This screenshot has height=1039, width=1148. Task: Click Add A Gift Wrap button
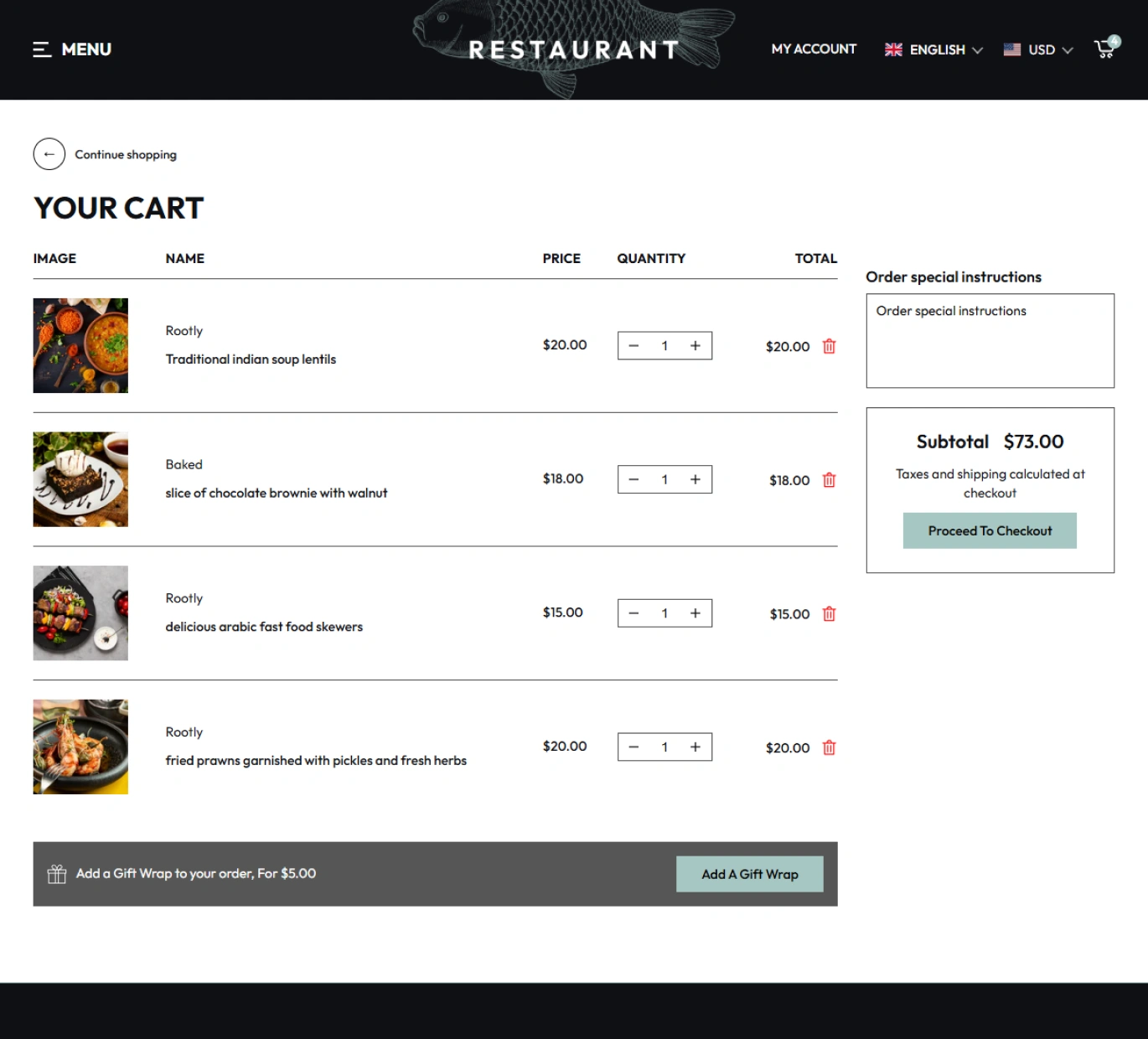(749, 874)
